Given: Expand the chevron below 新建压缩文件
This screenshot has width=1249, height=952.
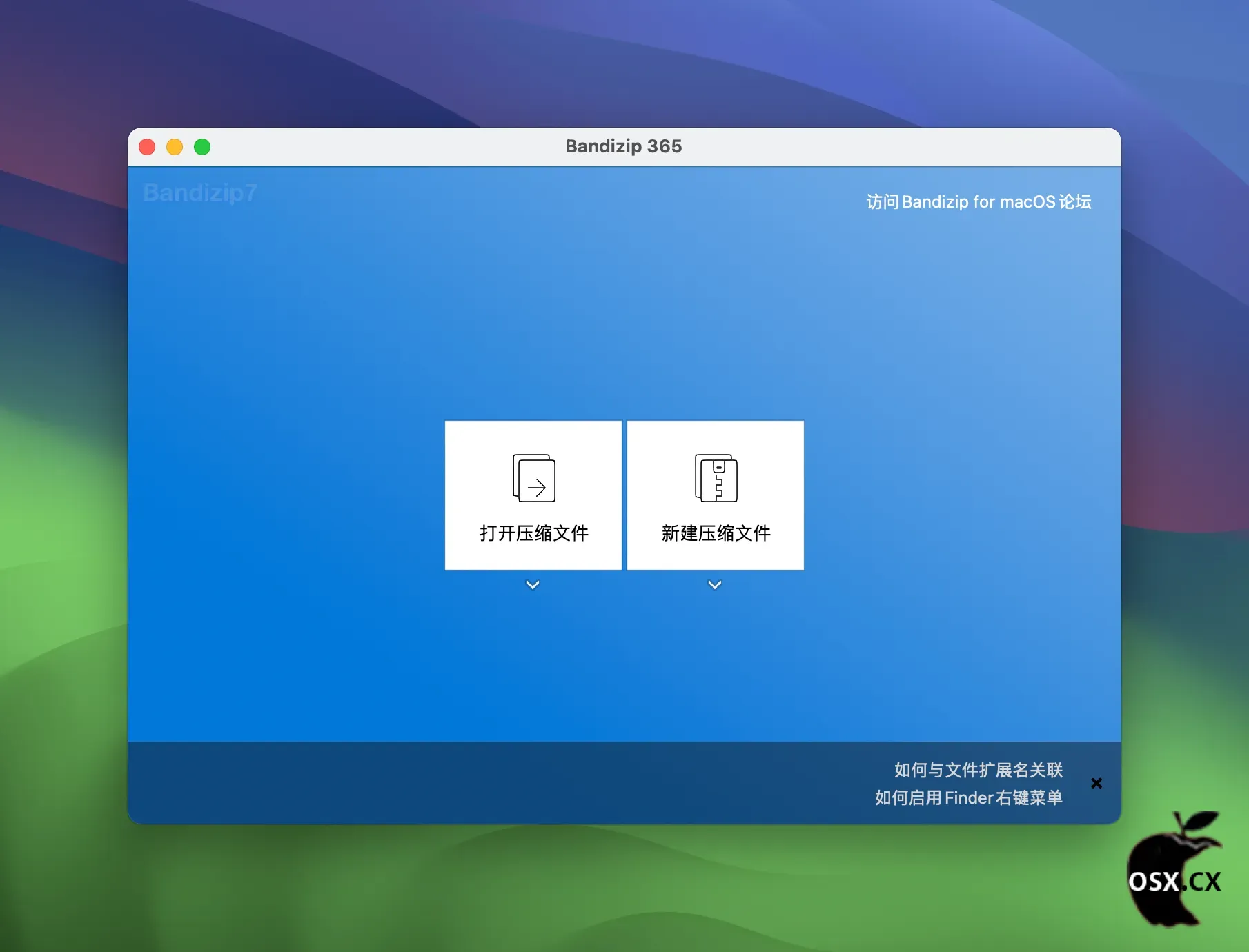Looking at the screenshot, I should pos(715,585).
